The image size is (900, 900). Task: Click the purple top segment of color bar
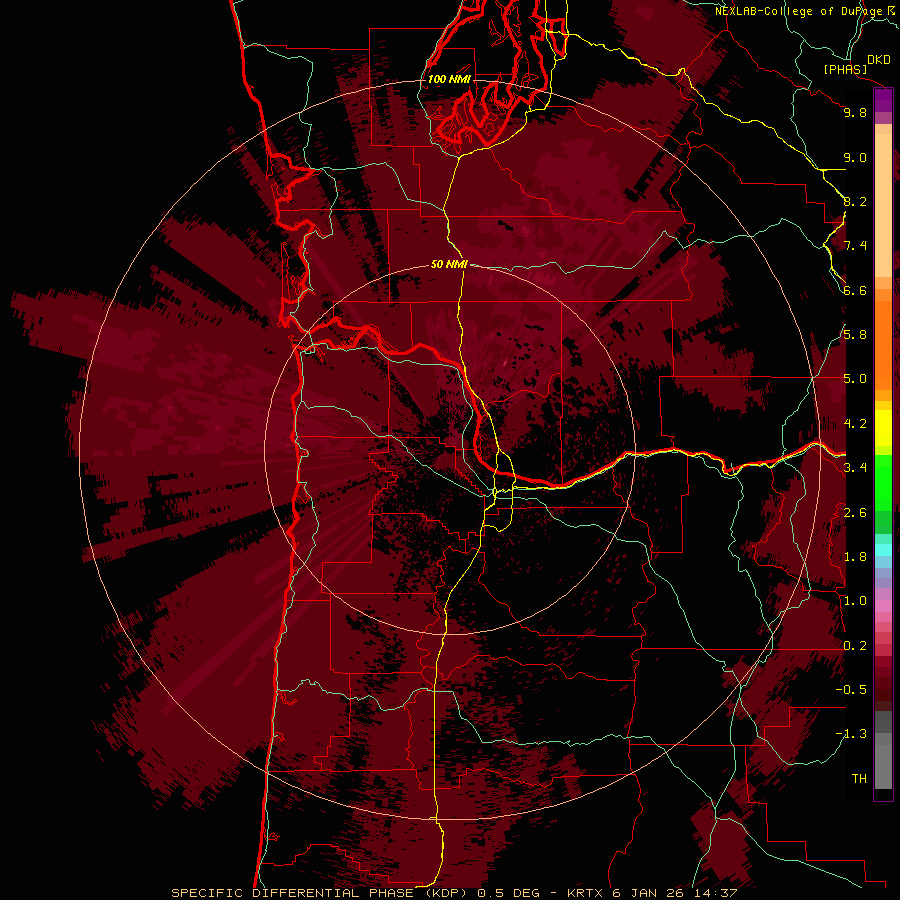tap(883, 100)
